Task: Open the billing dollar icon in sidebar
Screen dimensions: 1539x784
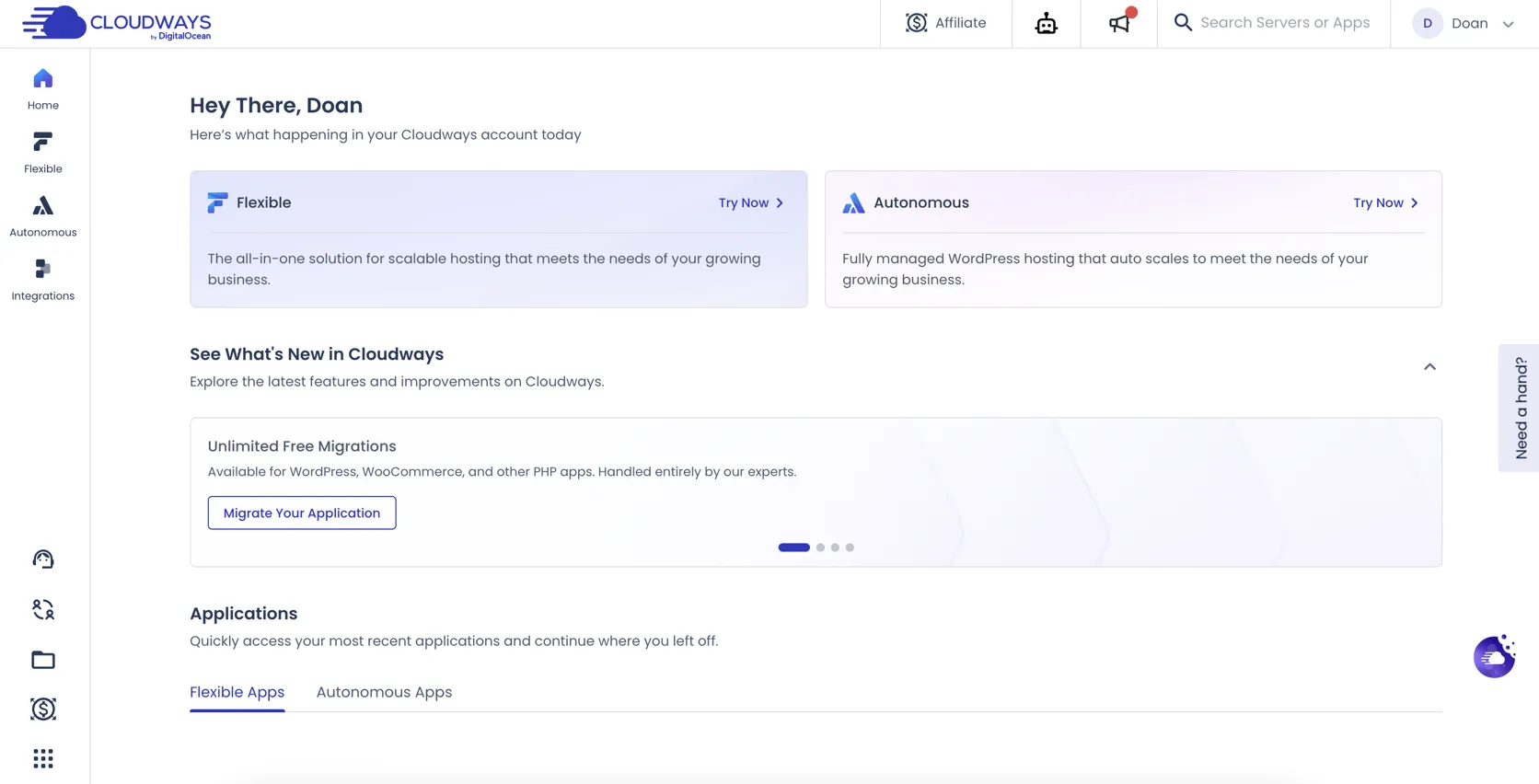Action: pyautogui.click(x=43, y=709)
